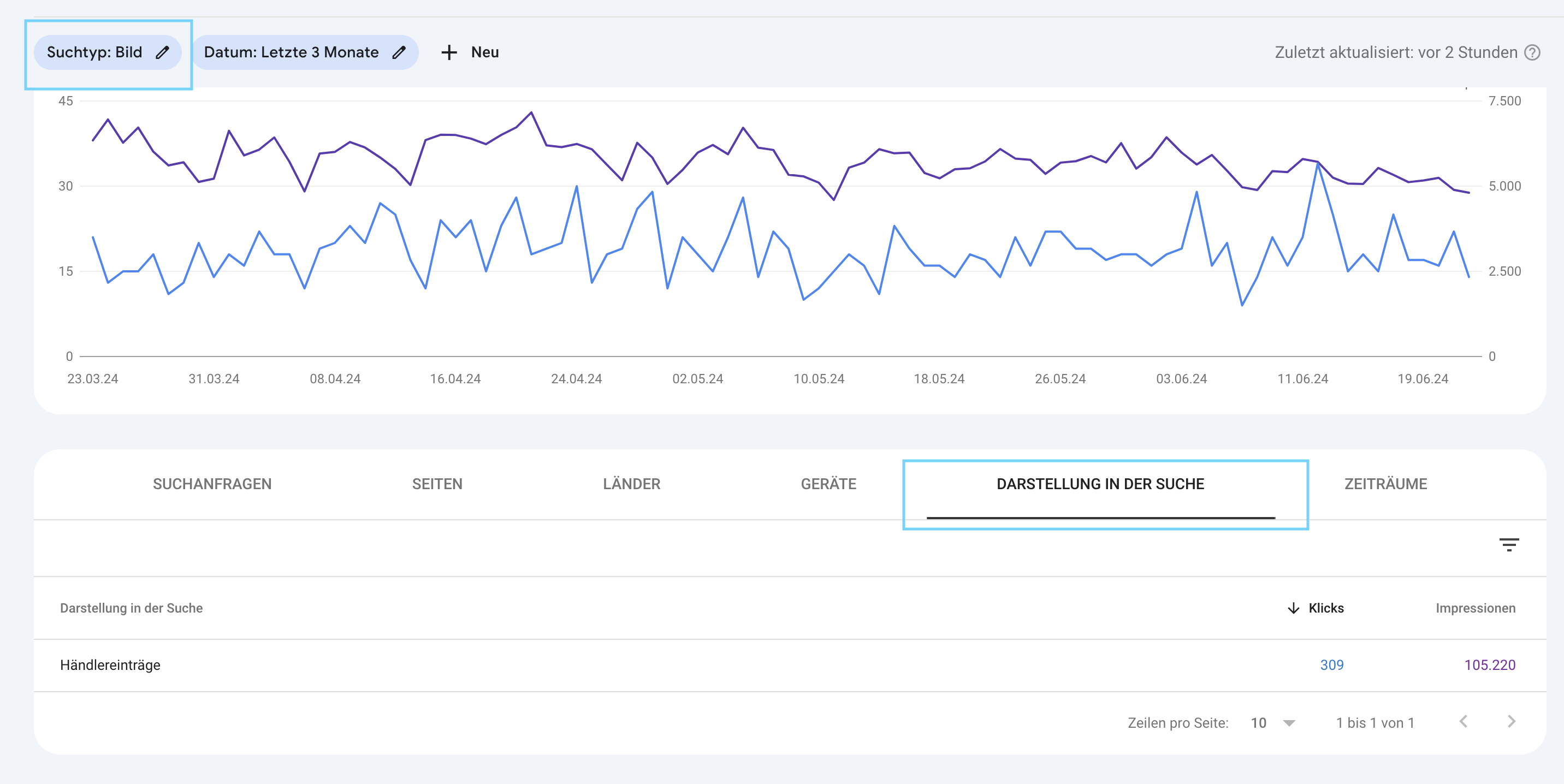Click chart date label 24.04.24
Screen dimensions: 1564x784
click(x=576, y=379)
